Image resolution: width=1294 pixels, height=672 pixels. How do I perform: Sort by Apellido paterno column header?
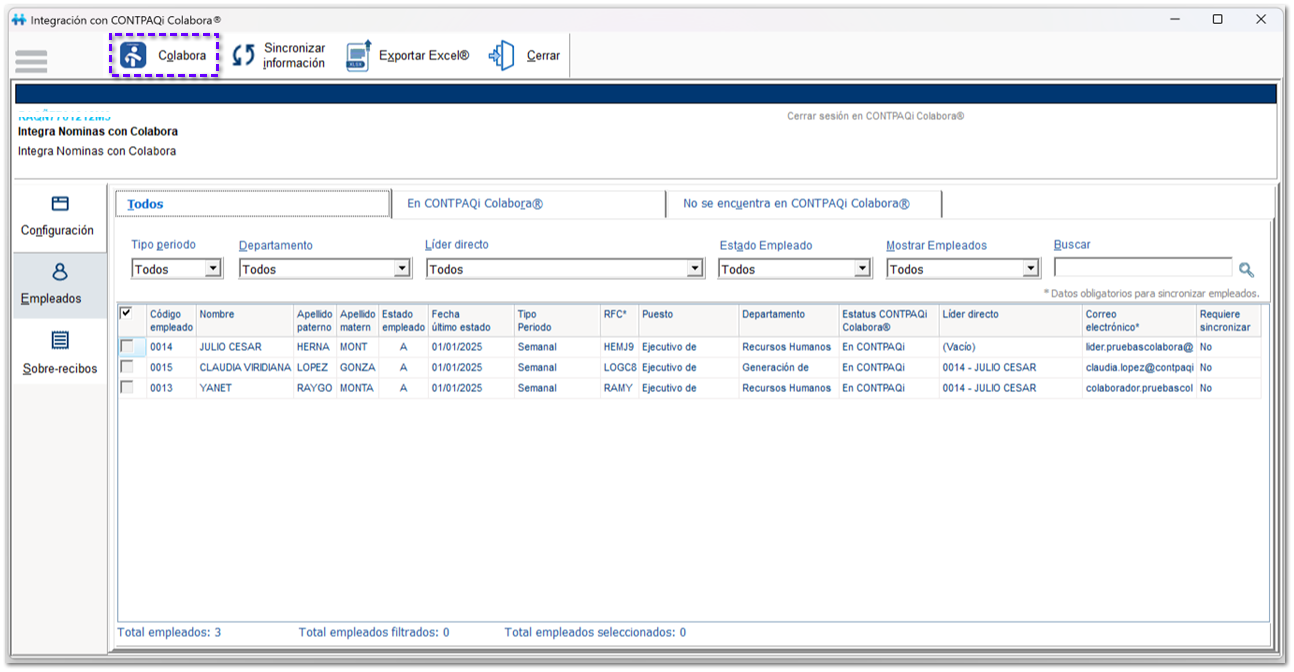(315, 321)
